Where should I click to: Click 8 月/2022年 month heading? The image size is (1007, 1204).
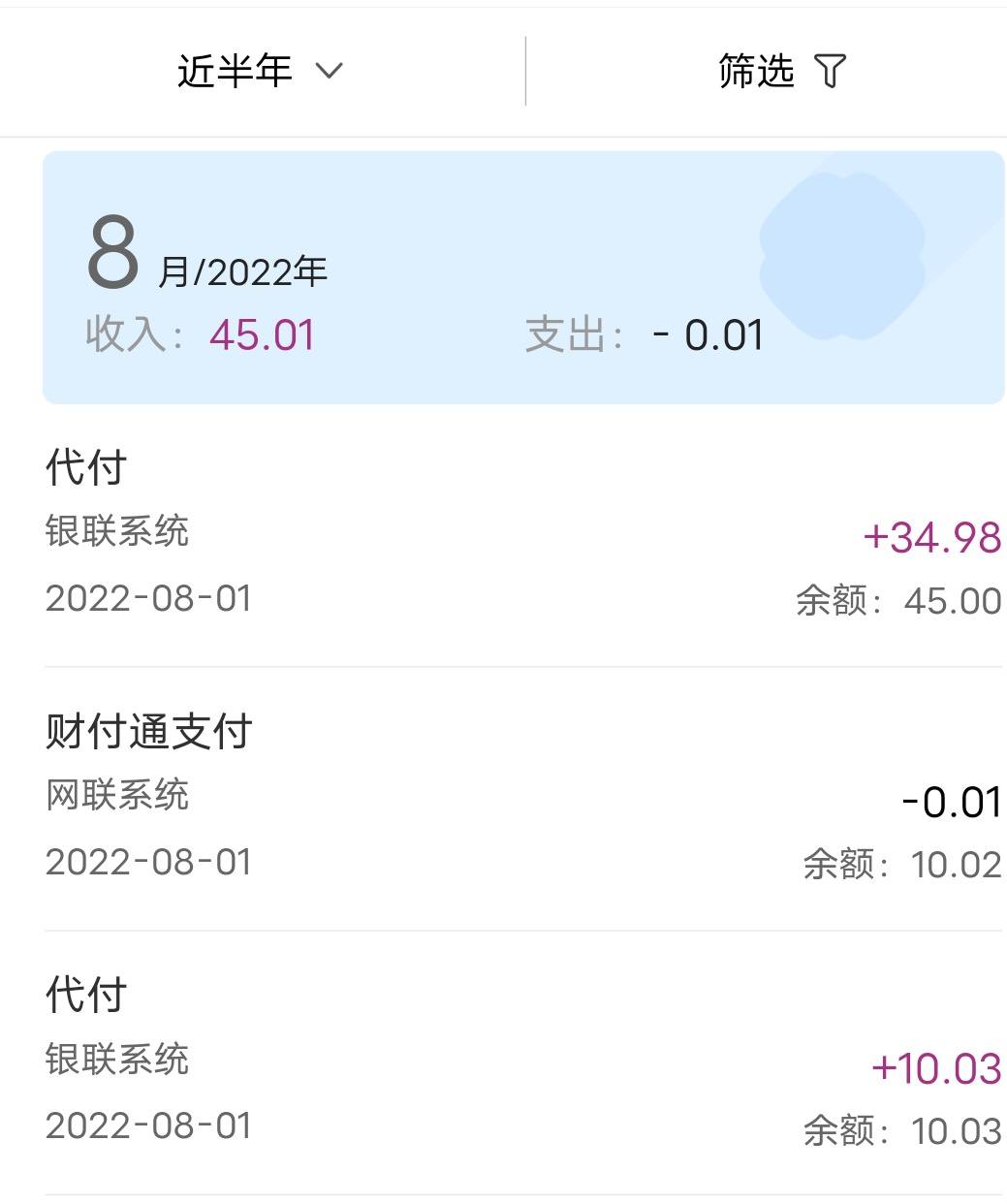coord(207,254)
